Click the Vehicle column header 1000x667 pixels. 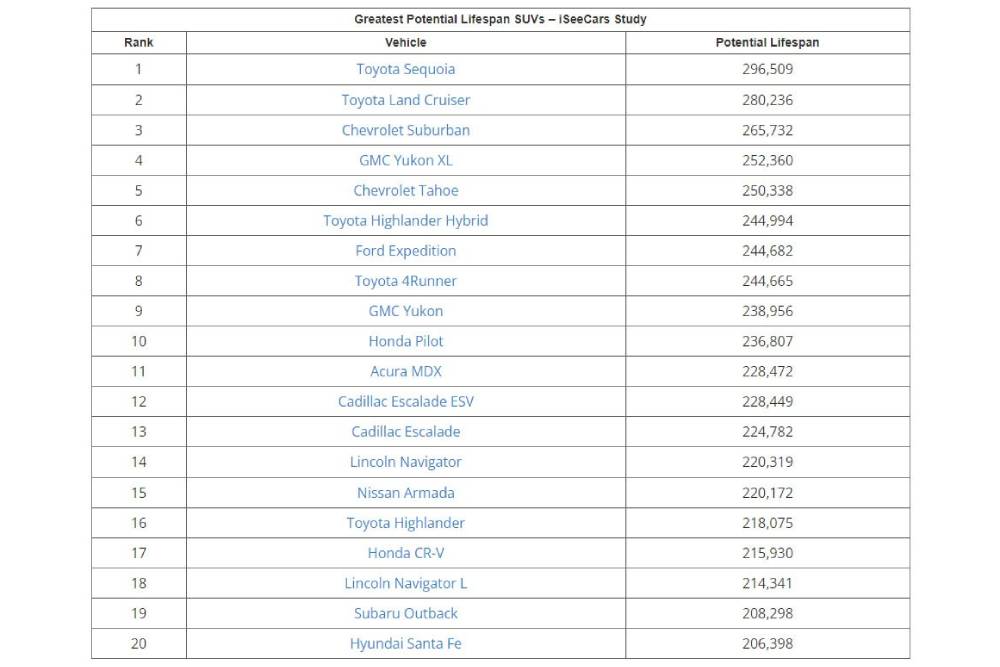coord(405,43)
